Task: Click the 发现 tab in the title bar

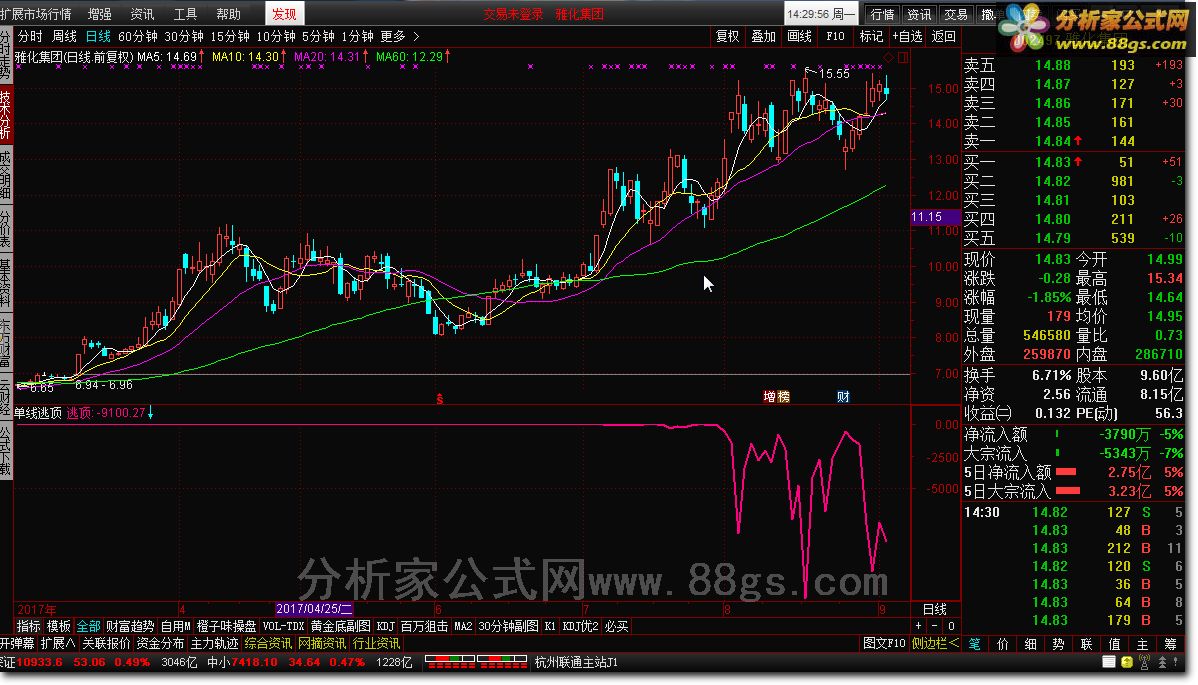Action: pos(284,14)
